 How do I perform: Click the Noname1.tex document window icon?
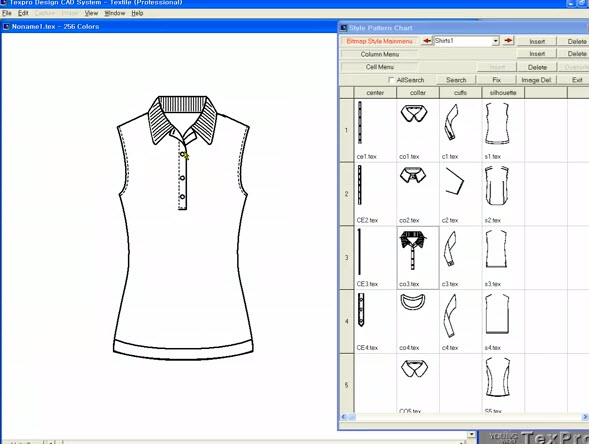(6, 27)
